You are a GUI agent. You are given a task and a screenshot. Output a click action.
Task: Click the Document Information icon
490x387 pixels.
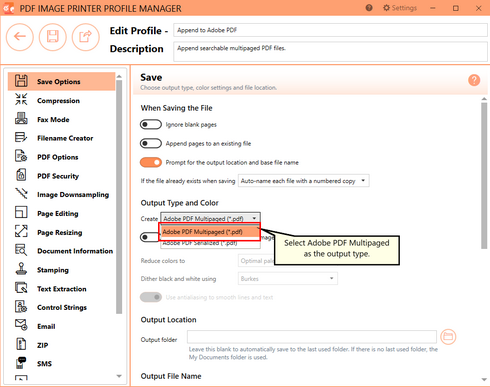pyautogui.click(x=21, y=250)
